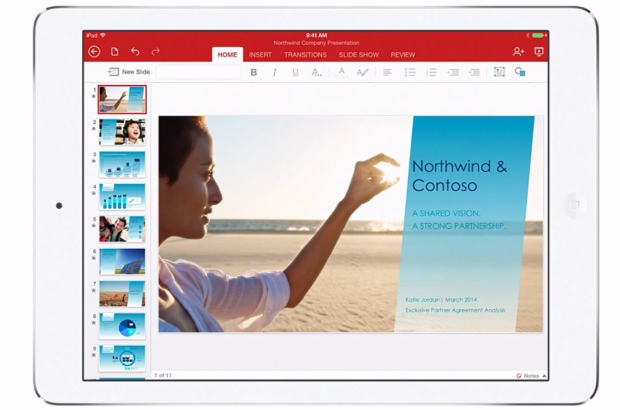Add a New Slide

point(128,72)
